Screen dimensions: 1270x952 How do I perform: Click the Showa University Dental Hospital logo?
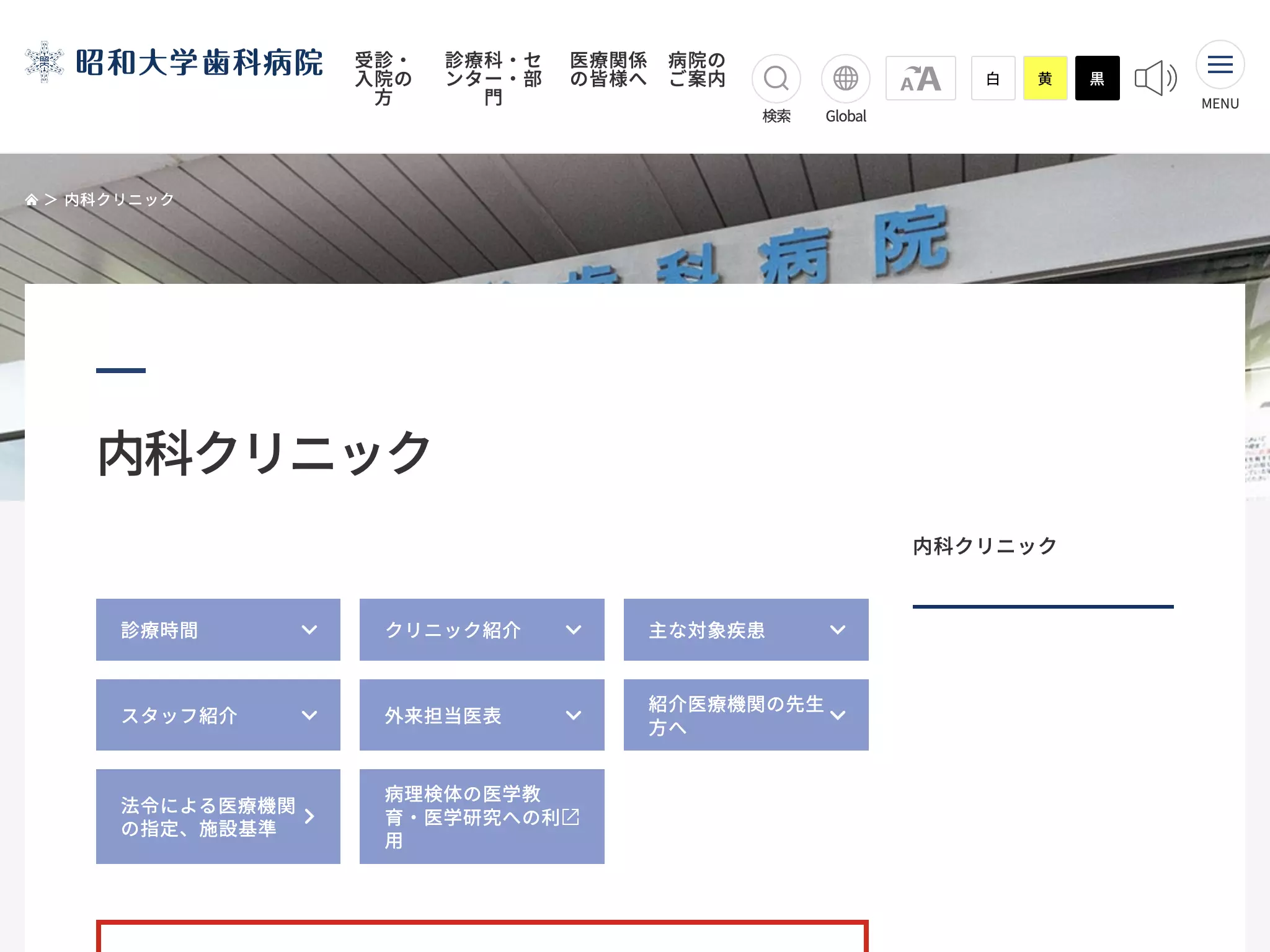click(x=174, y=63)
